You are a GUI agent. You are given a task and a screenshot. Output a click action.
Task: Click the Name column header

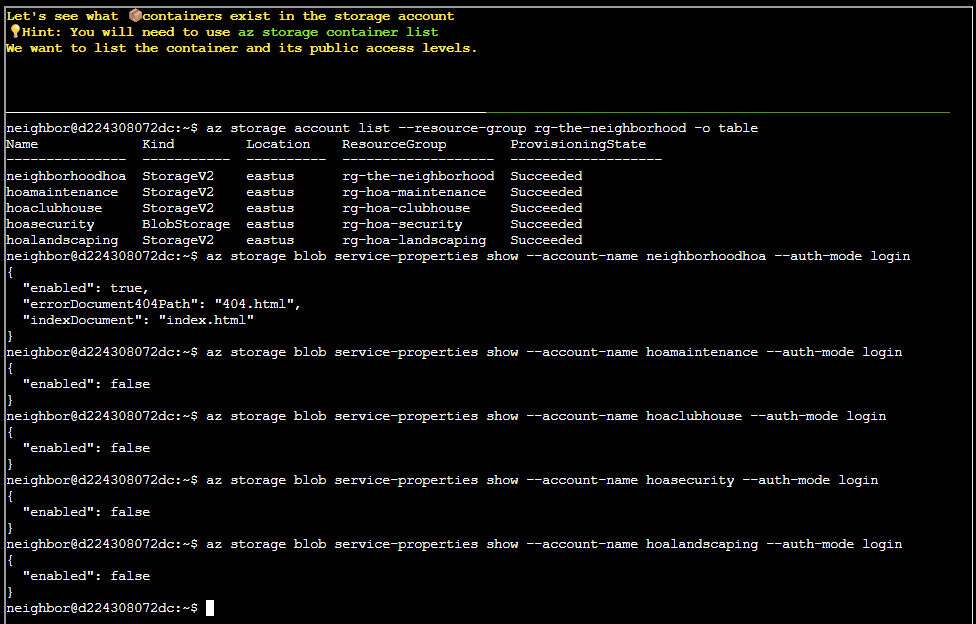(22, 144)
